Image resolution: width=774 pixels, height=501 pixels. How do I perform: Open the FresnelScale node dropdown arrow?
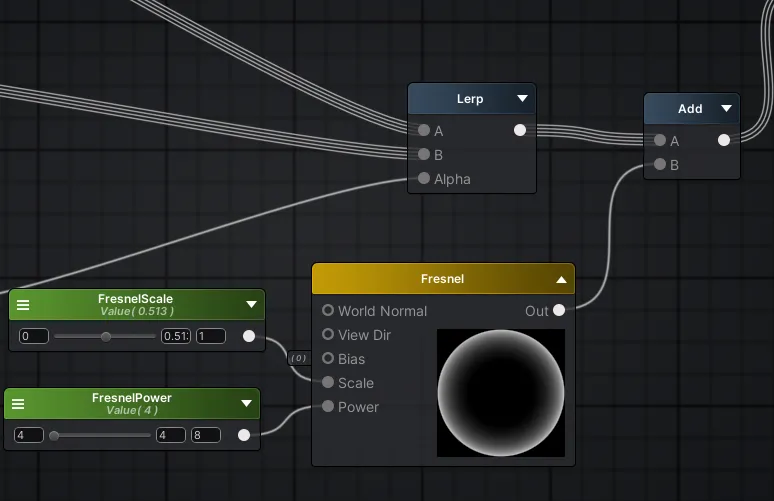pos(251,305)
